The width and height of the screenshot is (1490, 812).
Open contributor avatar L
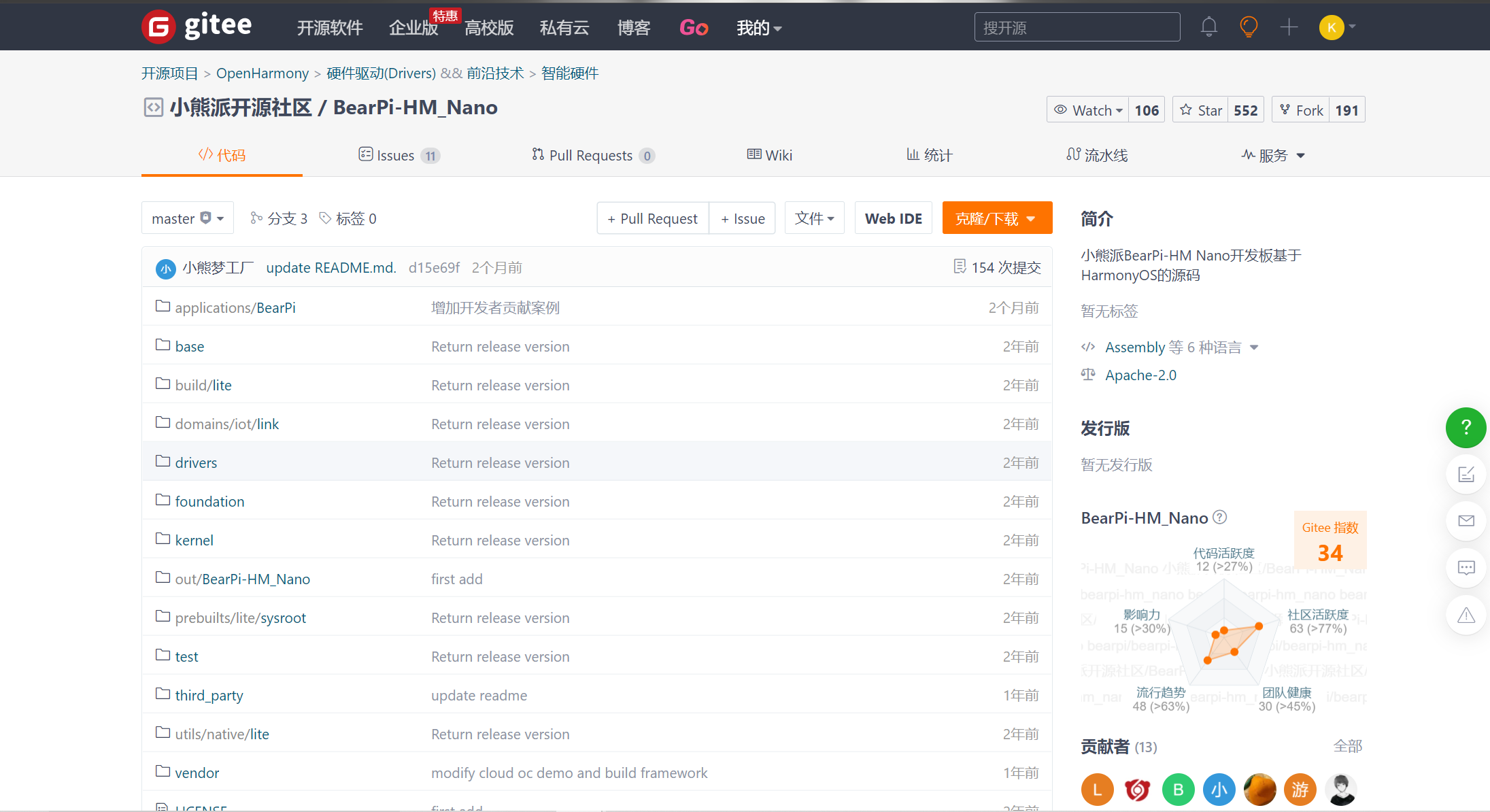(1097, 790)
